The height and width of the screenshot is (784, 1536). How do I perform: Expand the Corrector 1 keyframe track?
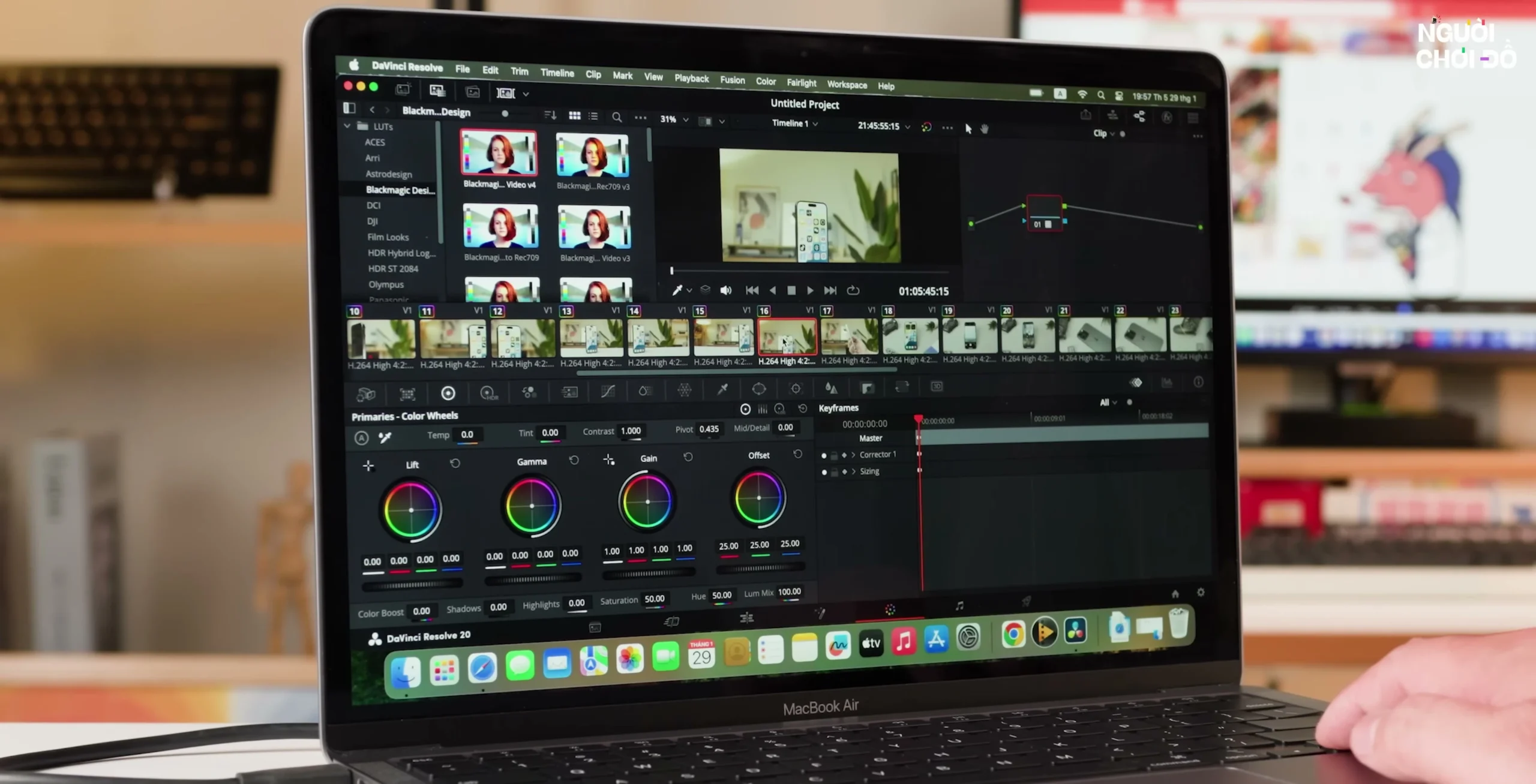pos(853,455)
